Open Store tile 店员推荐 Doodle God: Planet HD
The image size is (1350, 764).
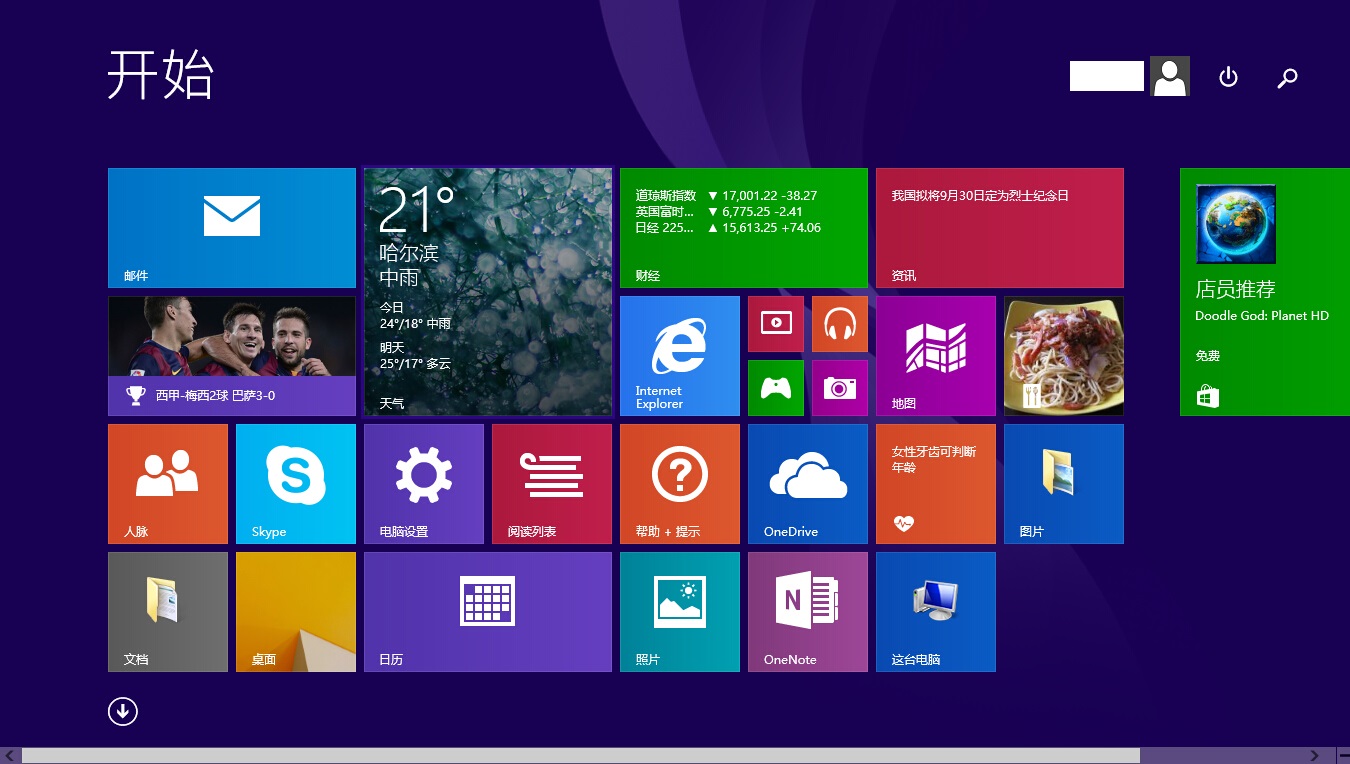pos(1265,292)
